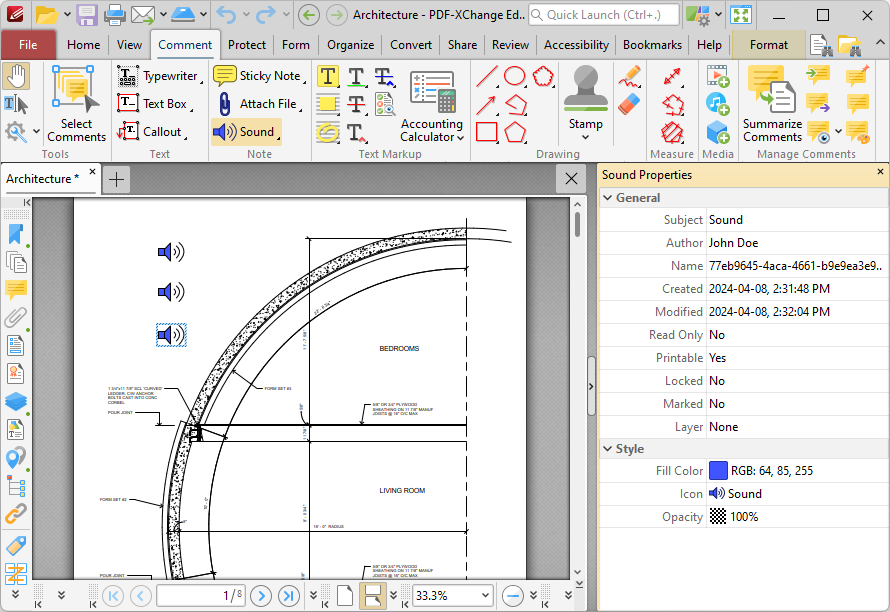Click the page number input field
Screen dimensions: 890x612
coord(201,596)
